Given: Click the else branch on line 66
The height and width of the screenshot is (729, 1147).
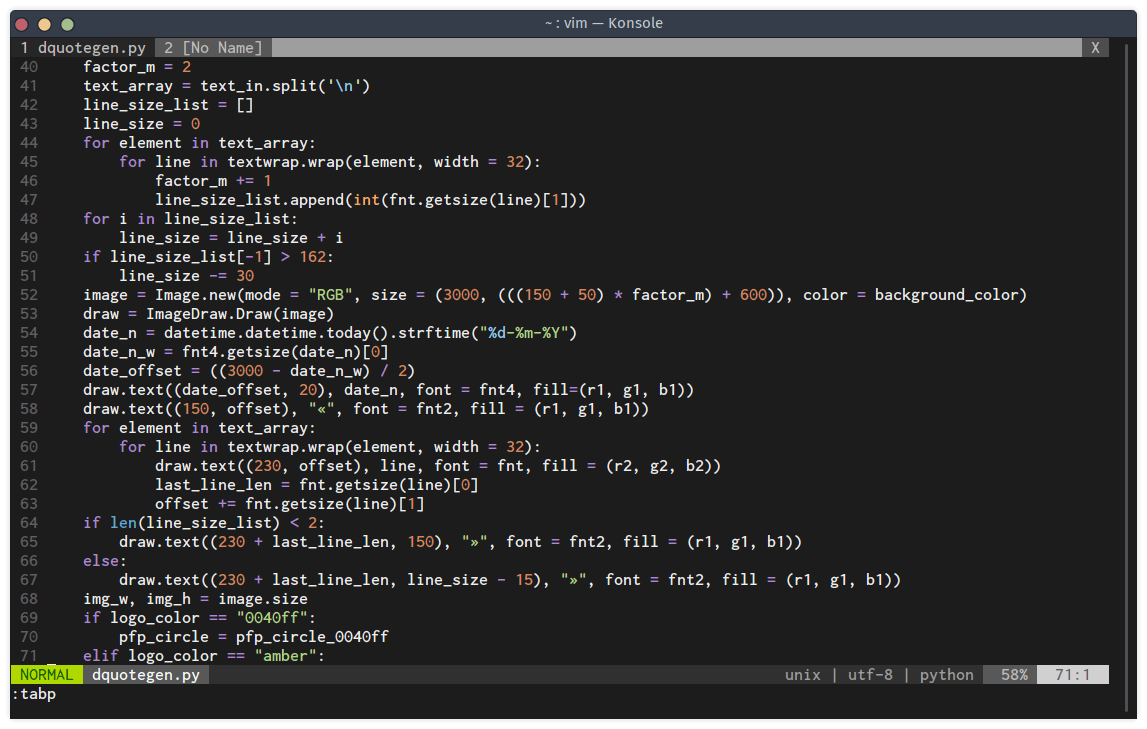Looking at the screenshot, I should [100, 560].
